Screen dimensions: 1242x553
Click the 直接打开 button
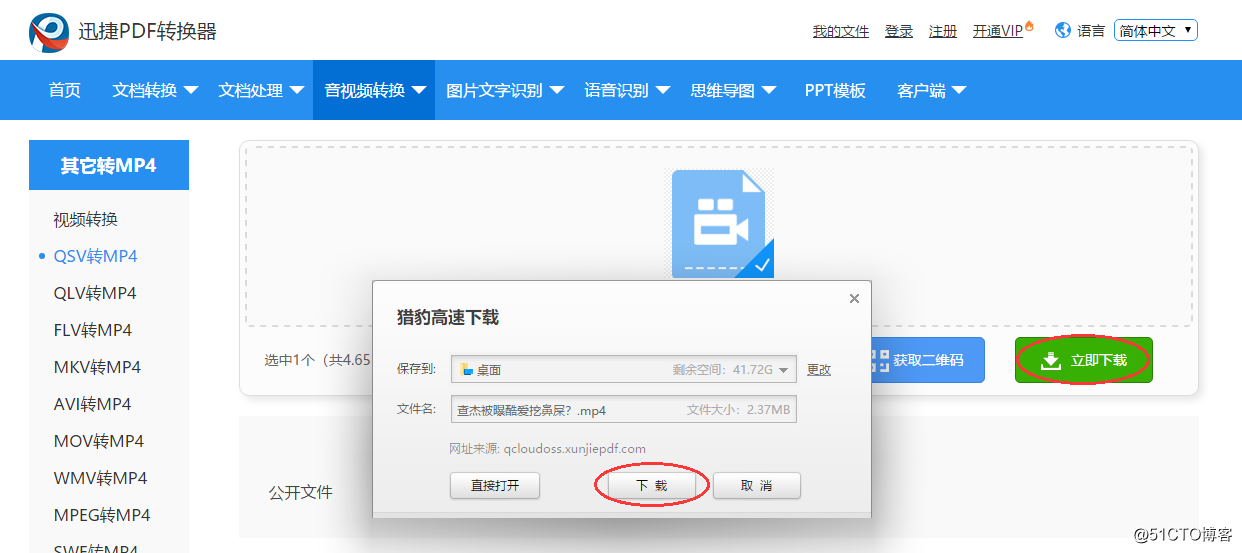click(495, 486)
